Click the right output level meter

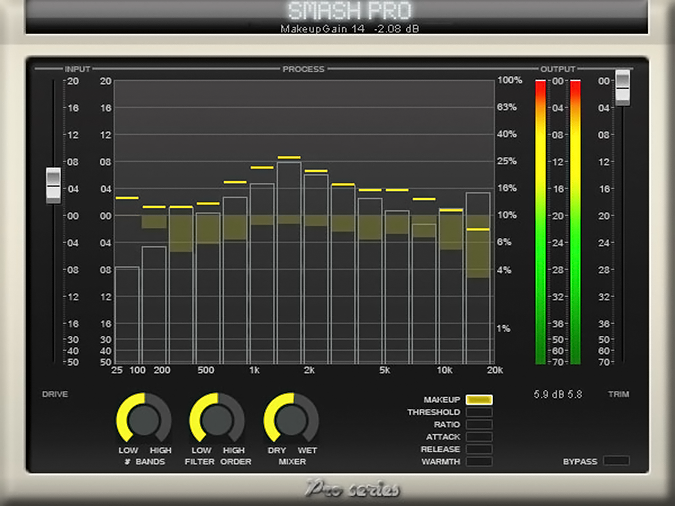click(575, 222)
